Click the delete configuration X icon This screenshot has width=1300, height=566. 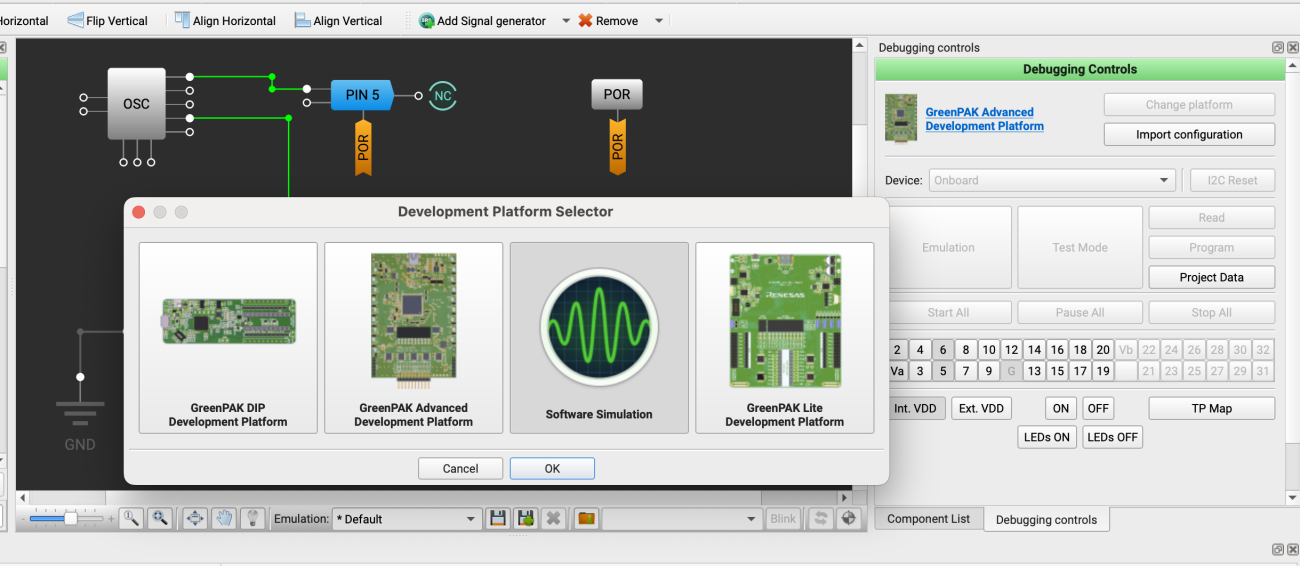point(553,518)
